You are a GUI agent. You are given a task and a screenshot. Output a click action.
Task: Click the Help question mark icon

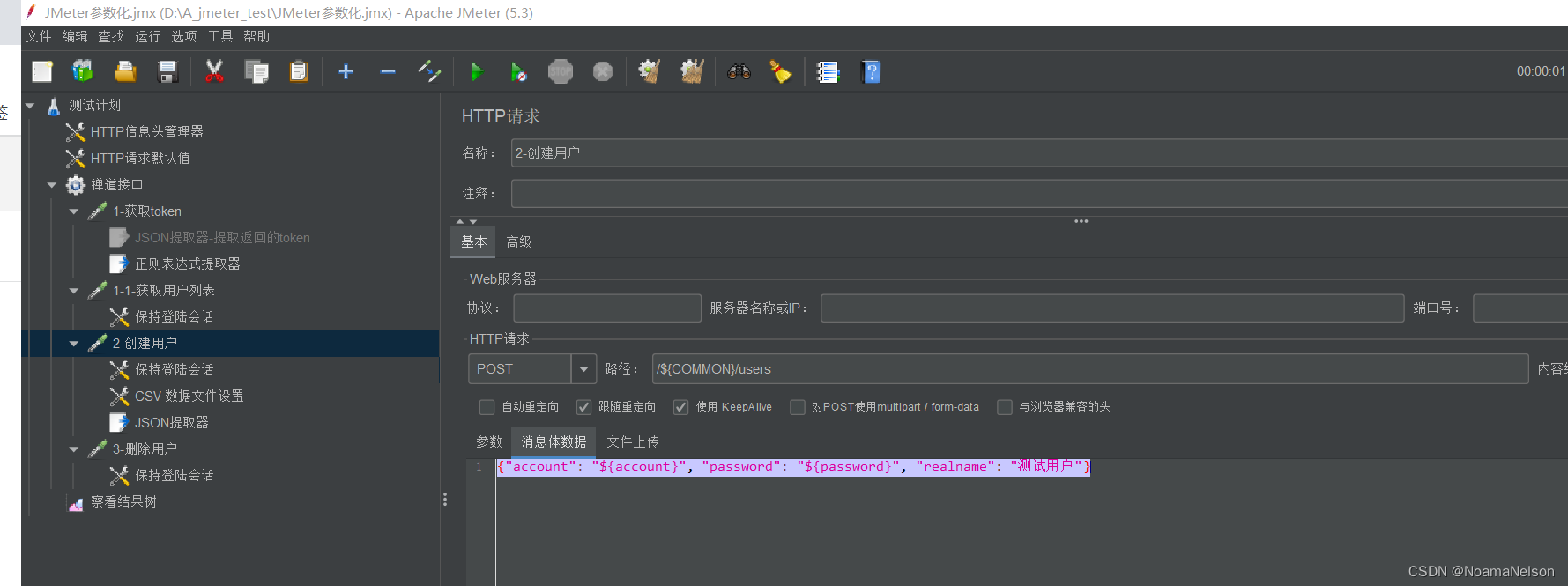point(870,71)
